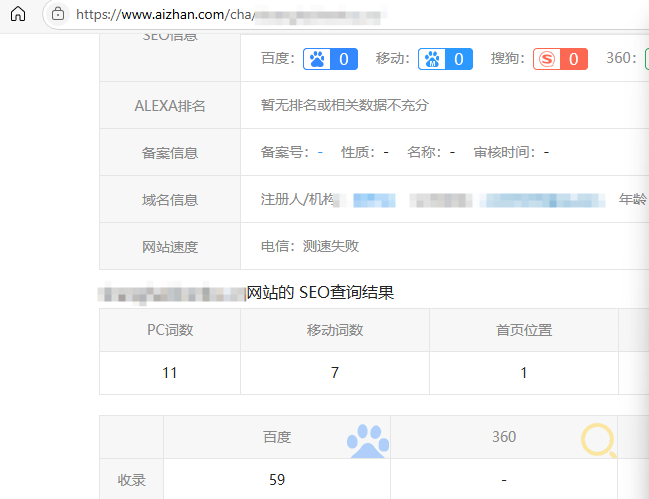The image size is (649, 499).
Task: Click the mobile Baidu paw weight badge
Action: point(445,59)
